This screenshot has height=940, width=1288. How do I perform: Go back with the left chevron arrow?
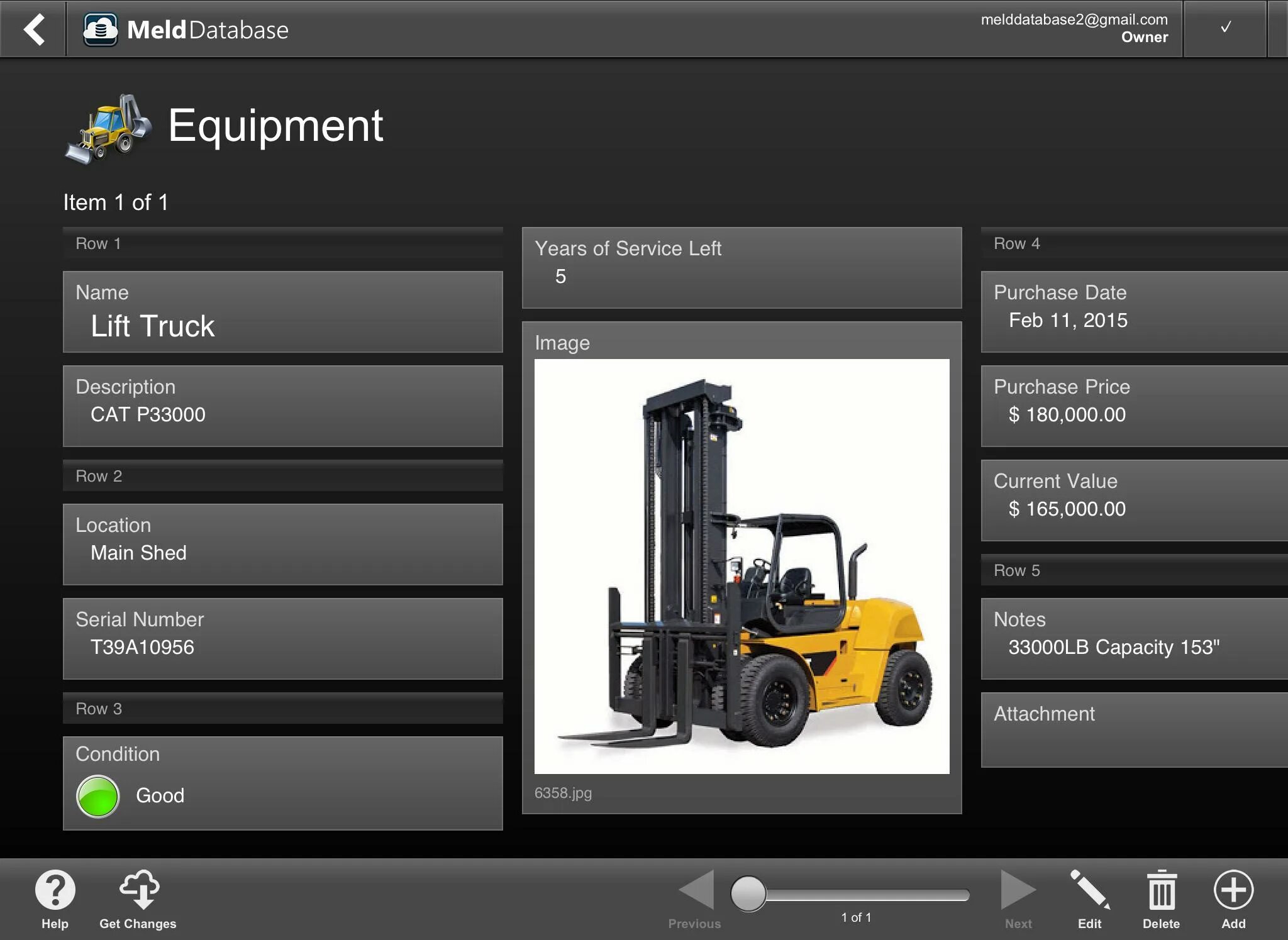tap(34, 29)
